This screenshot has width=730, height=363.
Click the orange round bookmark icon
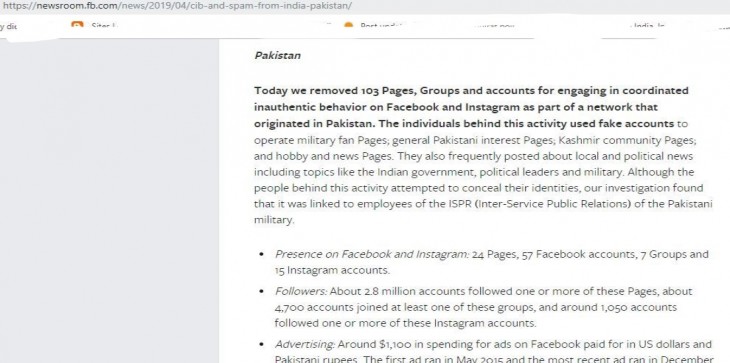click(x=348, y=25)
